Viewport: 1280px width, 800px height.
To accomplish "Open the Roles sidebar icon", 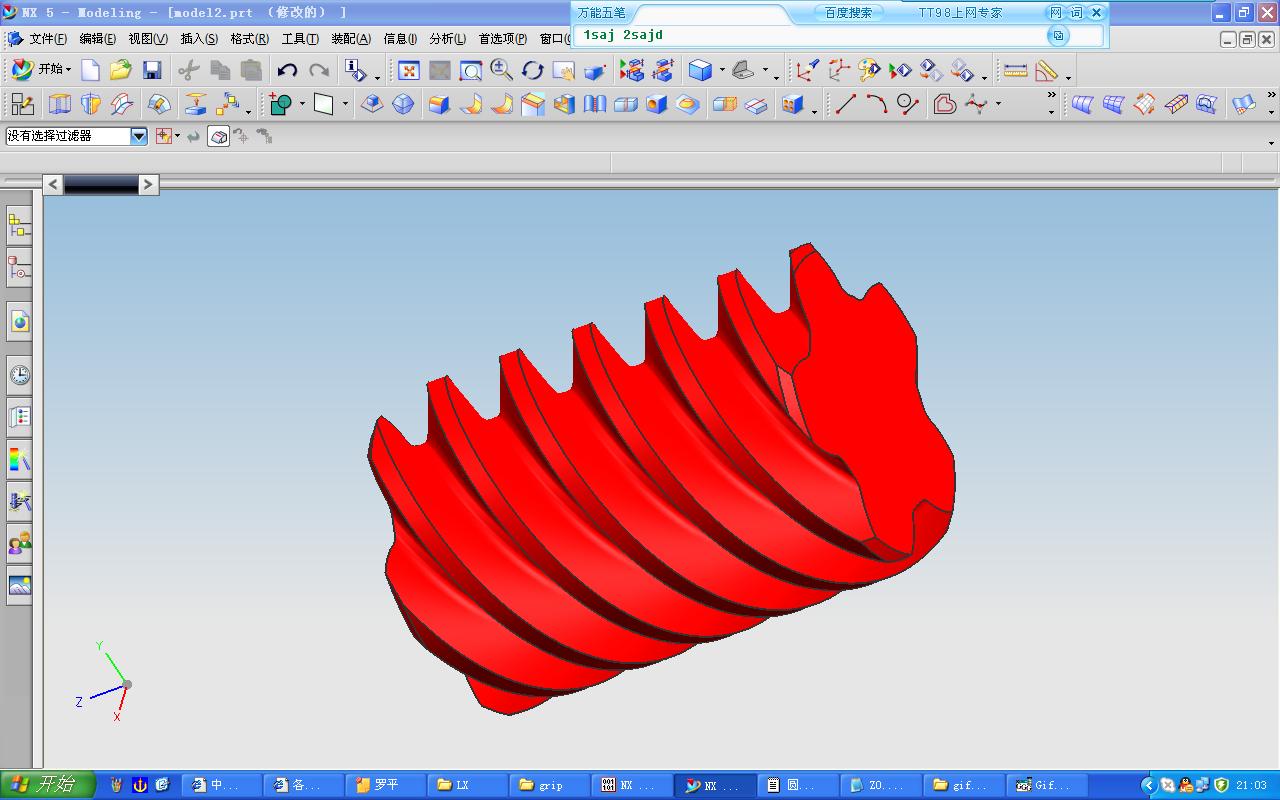I will [20, 544].
